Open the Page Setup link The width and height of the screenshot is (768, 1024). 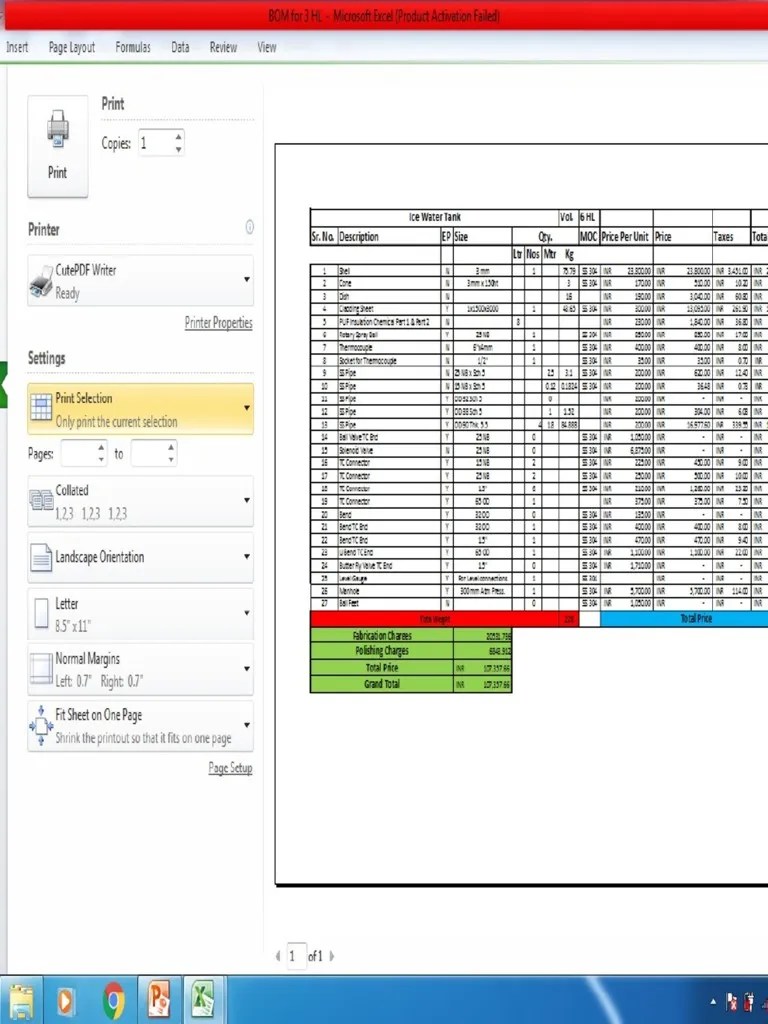pos(230,768)
